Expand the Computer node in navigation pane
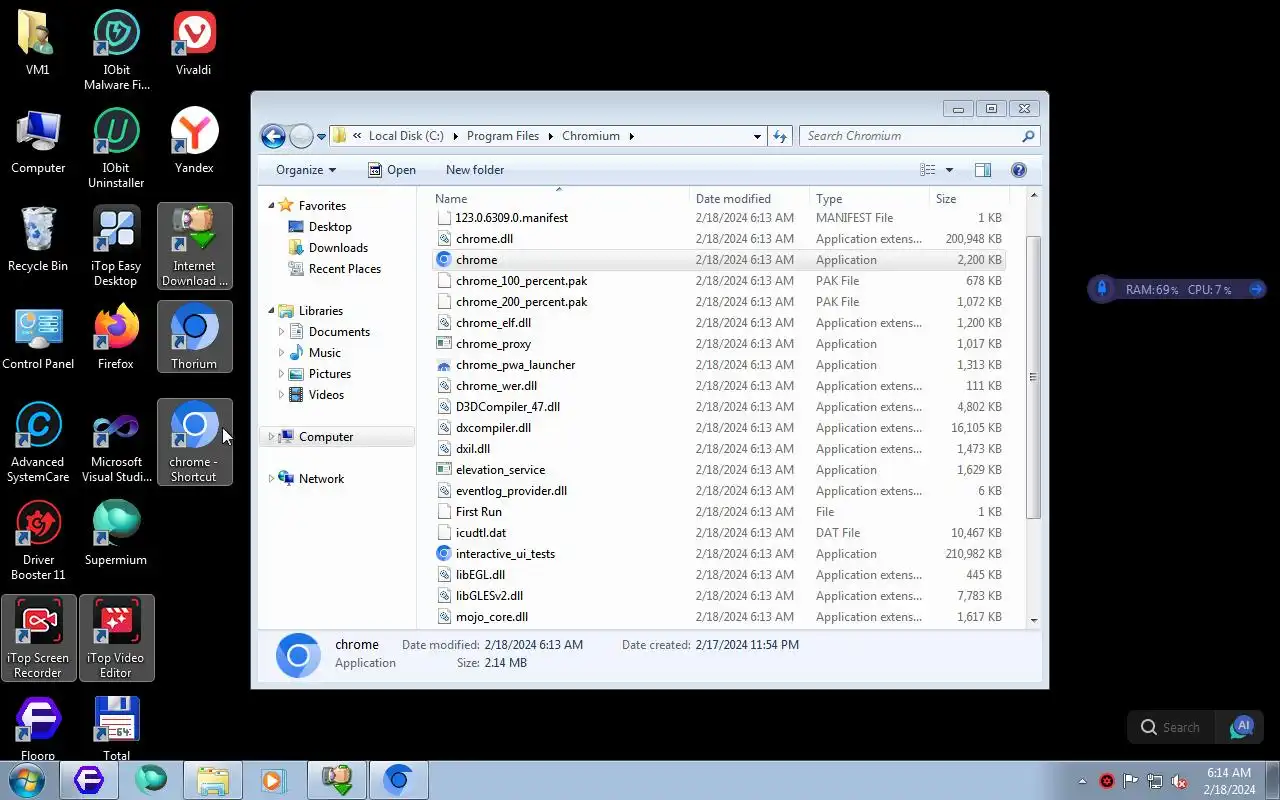This screenshot has width=1280, height=800. tap(271, 437)
